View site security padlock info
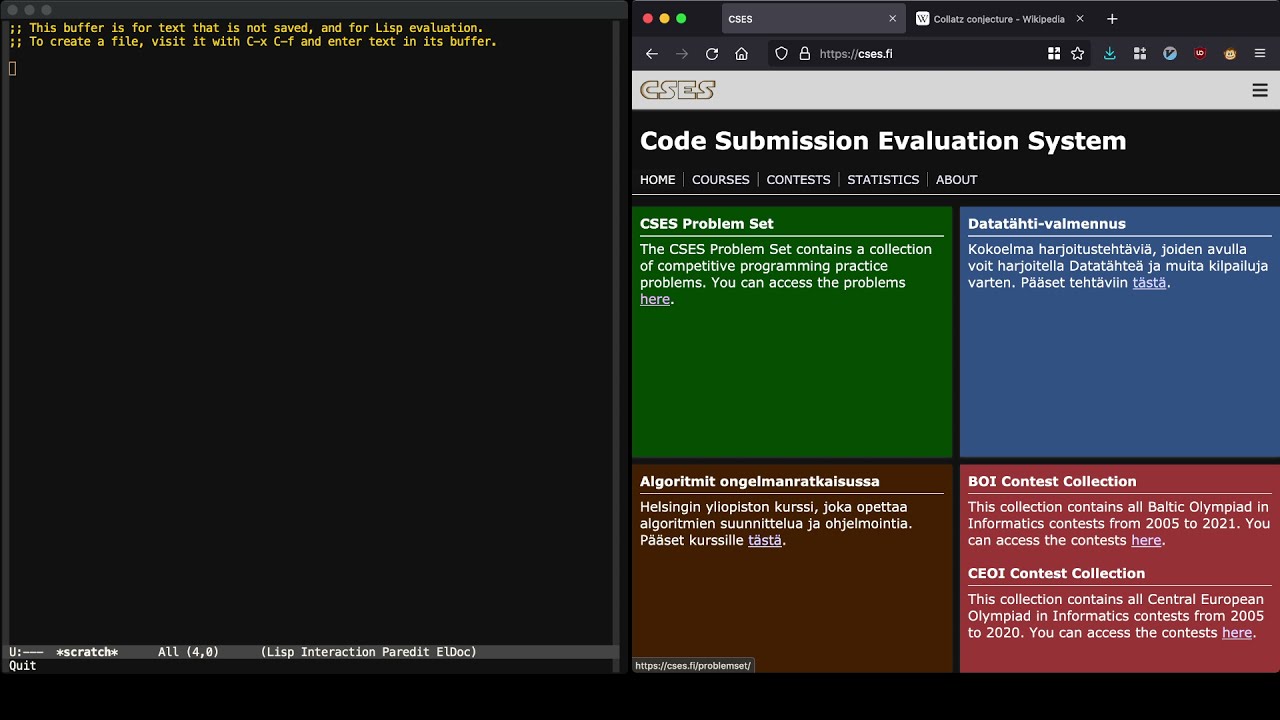1280x720 pixels. click(x=804, y=54)
